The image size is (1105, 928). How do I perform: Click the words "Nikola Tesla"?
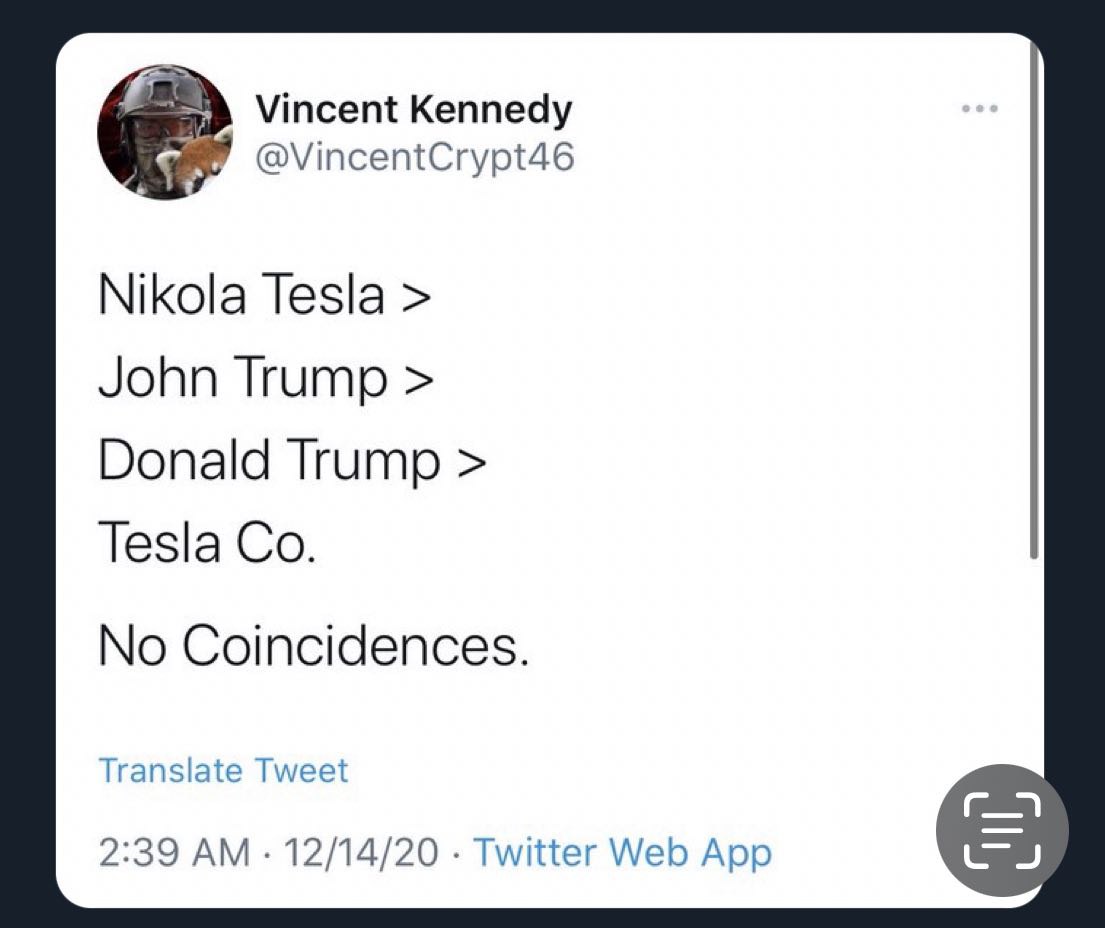(x=241, y=297)
